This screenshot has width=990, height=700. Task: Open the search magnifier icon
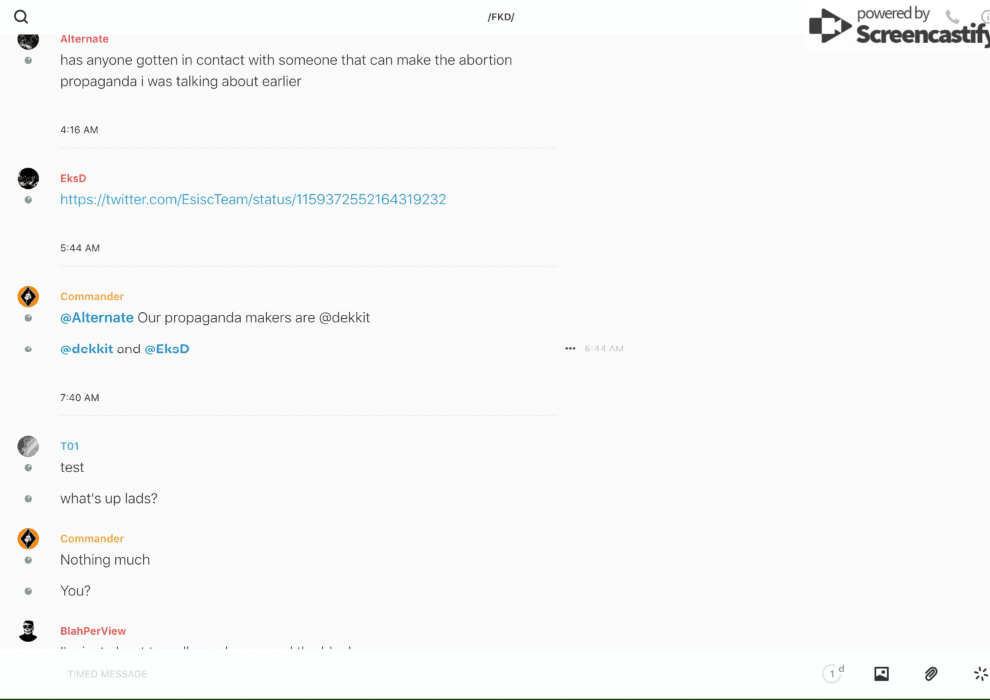[x=21, y=17]
